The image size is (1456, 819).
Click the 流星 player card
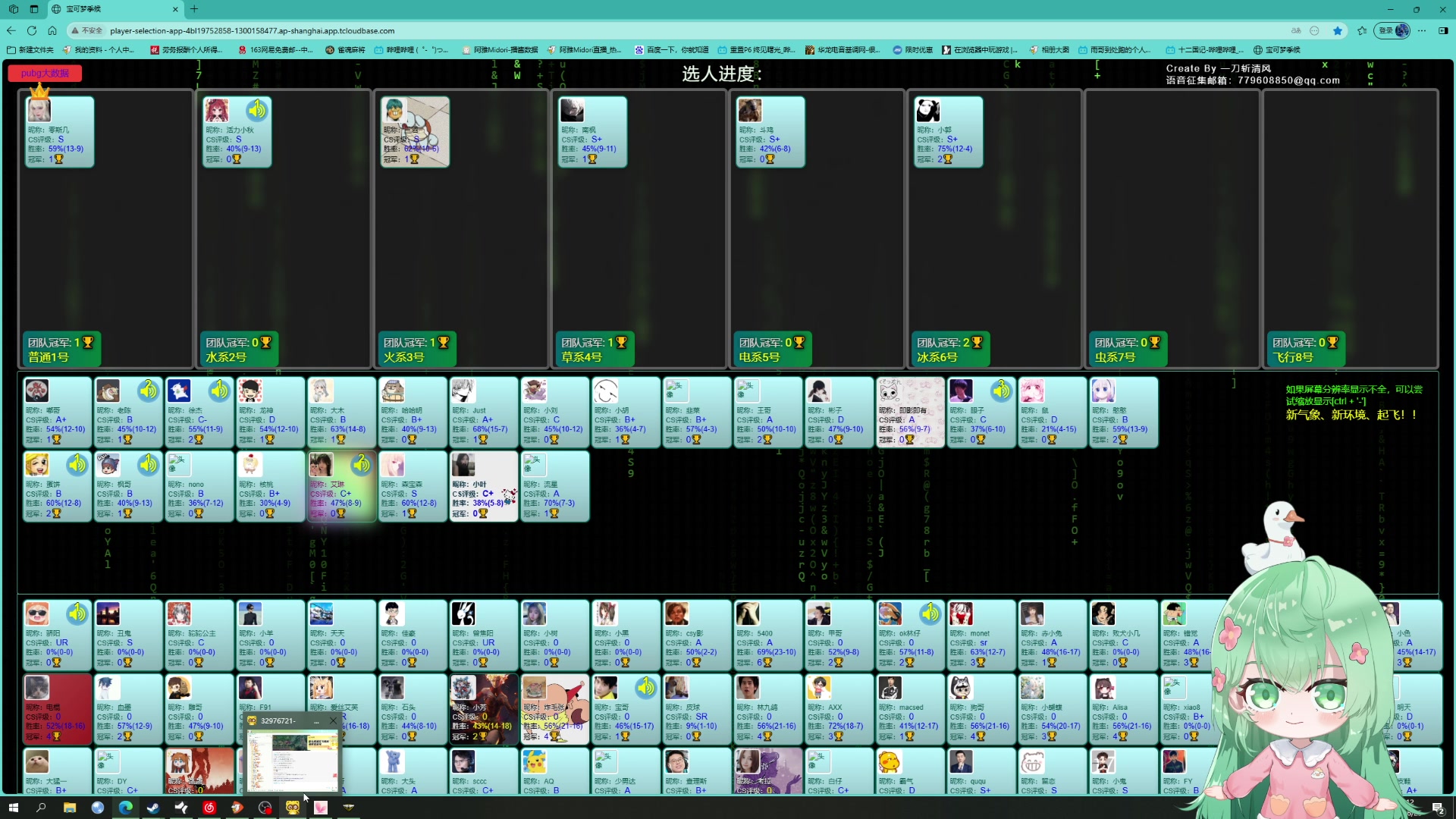pos(554,486)
